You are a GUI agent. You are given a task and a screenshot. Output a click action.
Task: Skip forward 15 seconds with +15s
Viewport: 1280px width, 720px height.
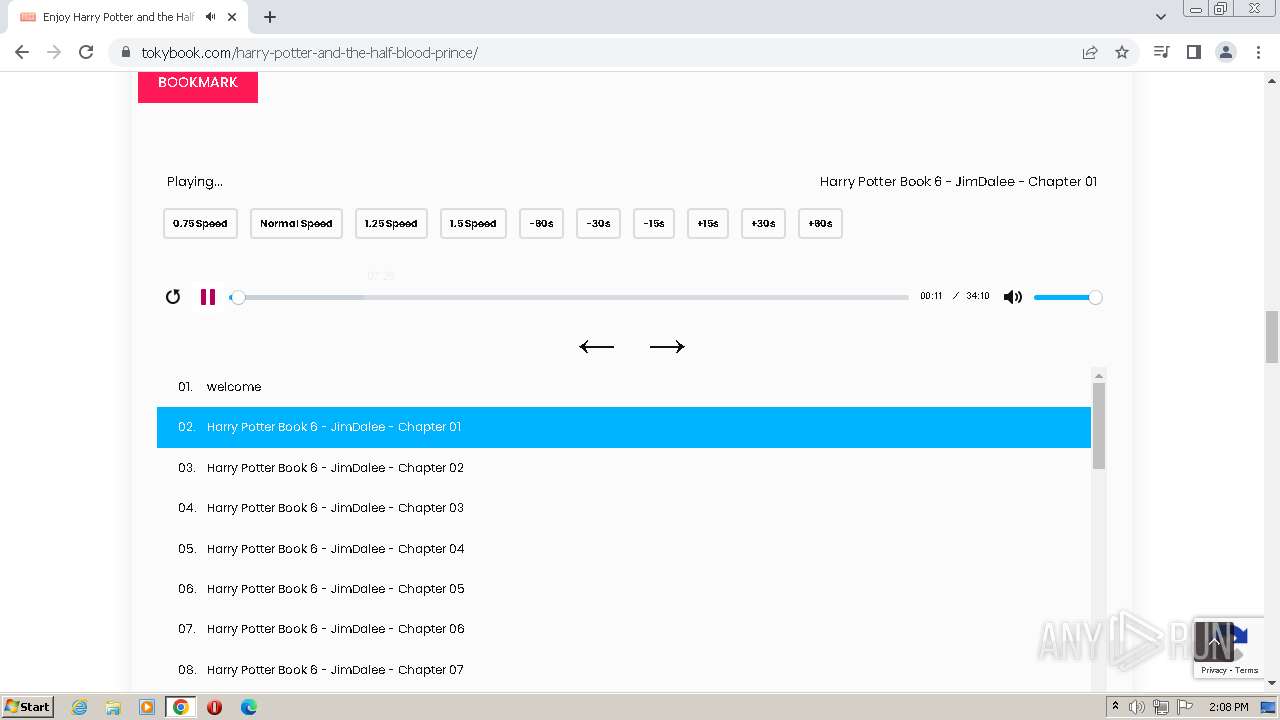[708, 224]
